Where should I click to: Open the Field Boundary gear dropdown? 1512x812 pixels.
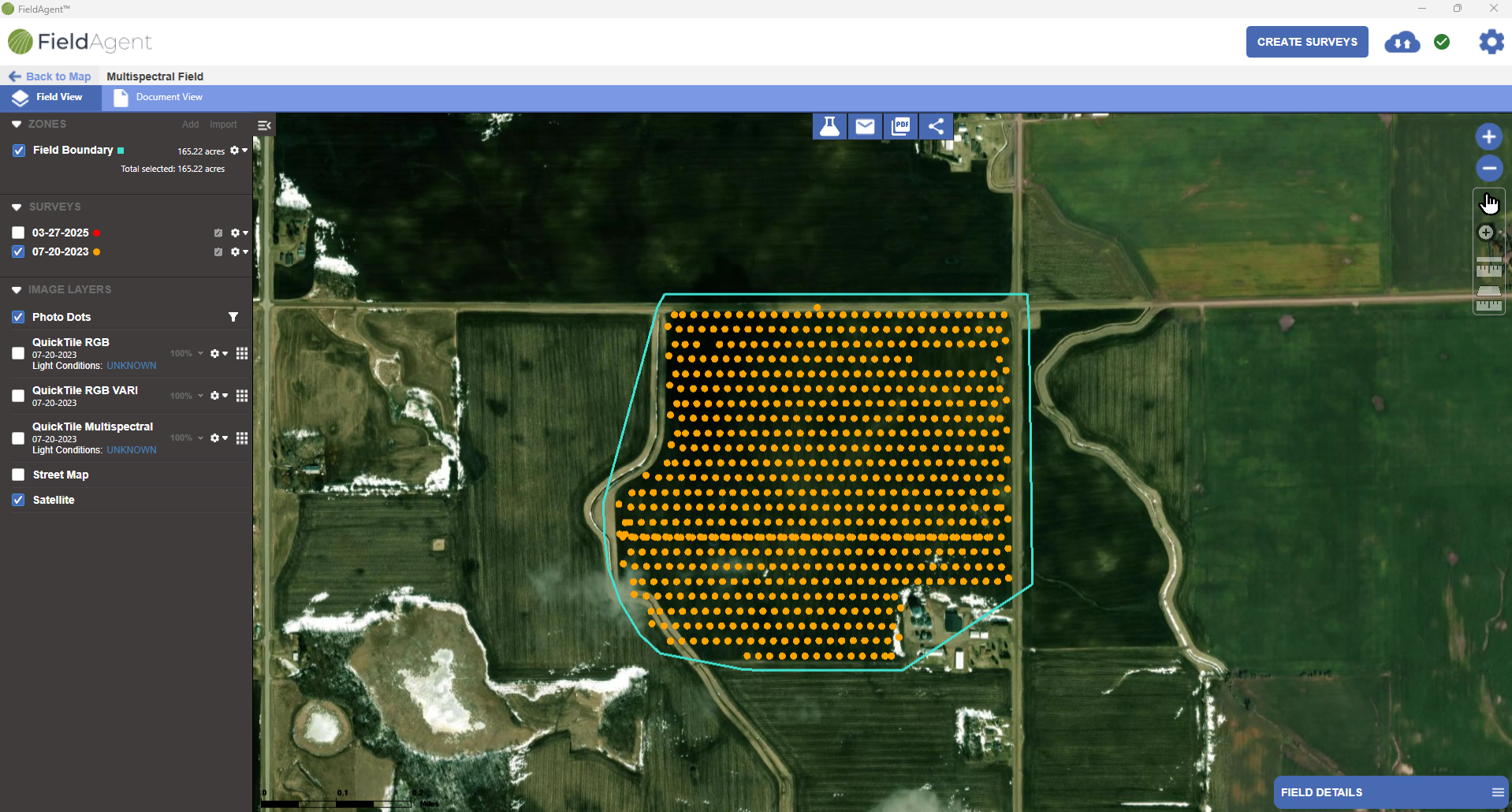coord(239,151)
